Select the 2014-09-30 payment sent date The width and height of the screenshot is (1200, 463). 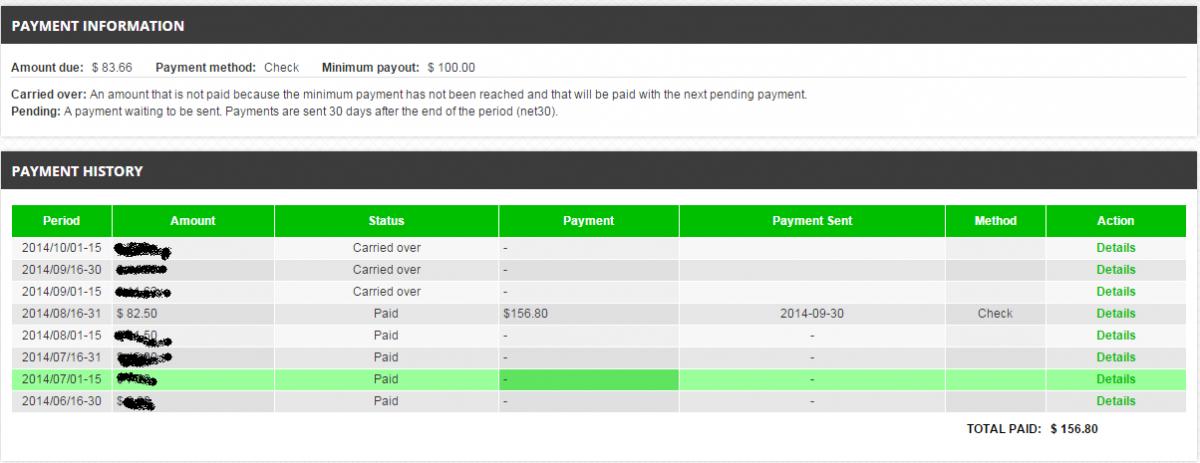(x=812, y=313)
